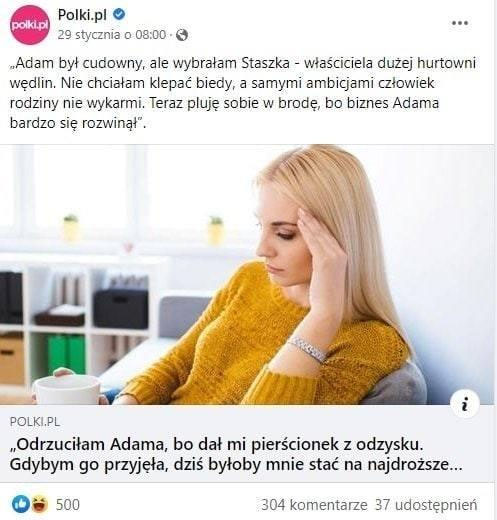Open the pink Polki.pl profile avatar

(29, 25)
